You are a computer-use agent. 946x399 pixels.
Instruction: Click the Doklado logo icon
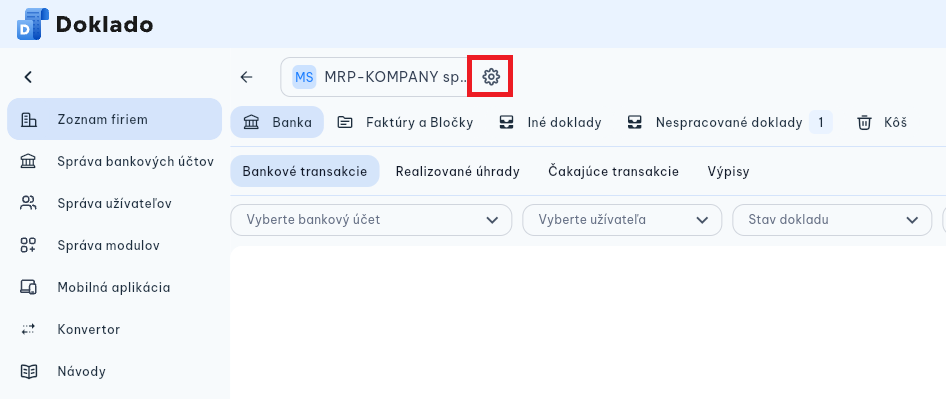click(x=33, y=24)
